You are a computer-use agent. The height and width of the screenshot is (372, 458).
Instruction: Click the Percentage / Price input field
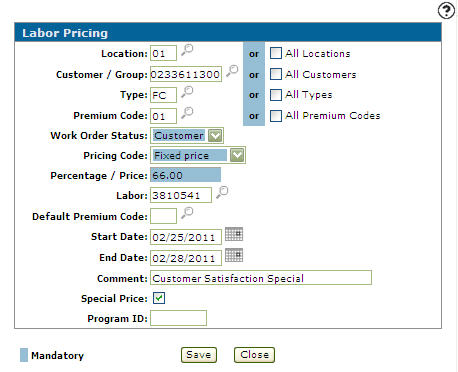[x=185, y=175]
